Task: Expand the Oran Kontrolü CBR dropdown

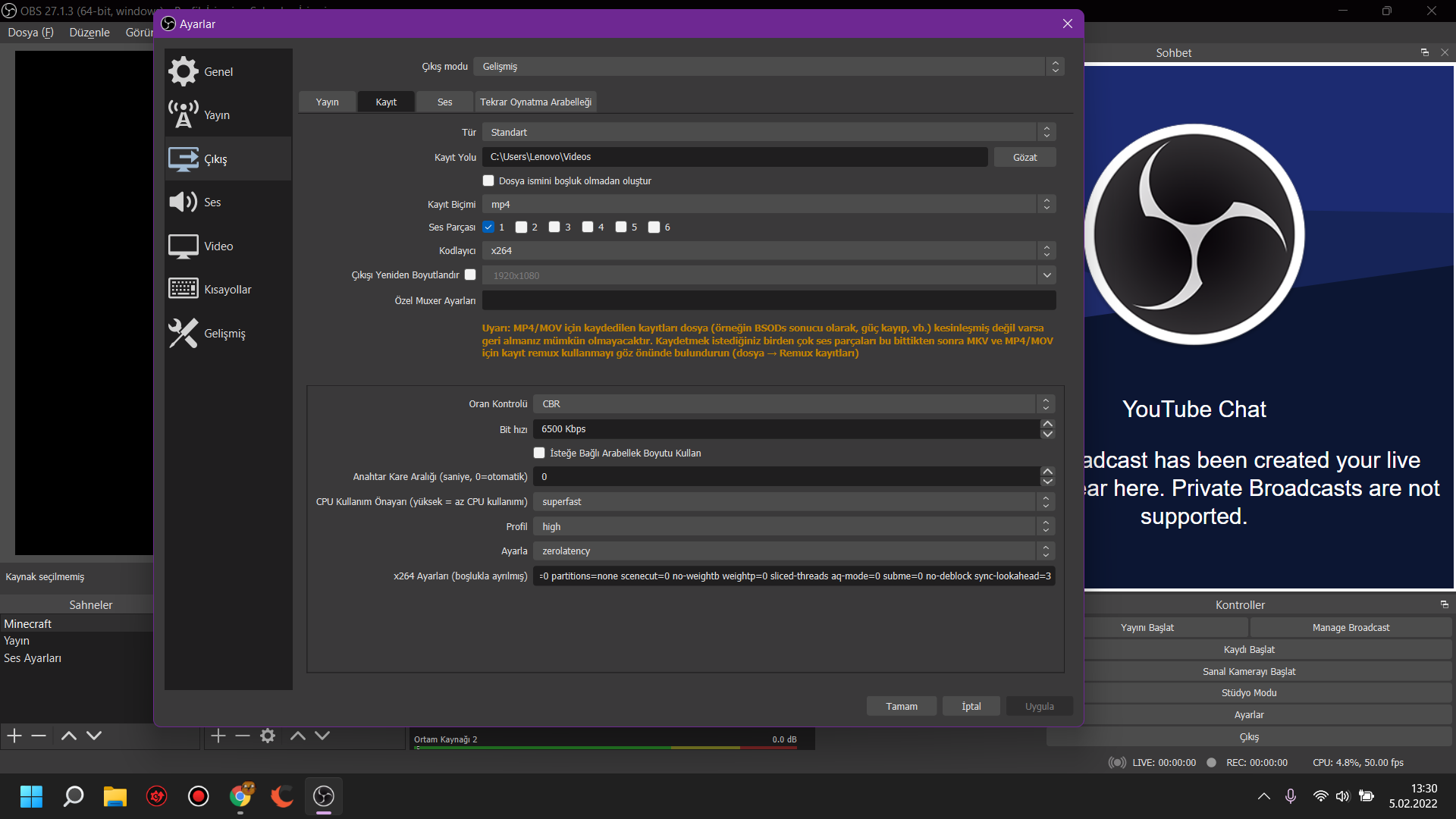Action: coord(793,403)
